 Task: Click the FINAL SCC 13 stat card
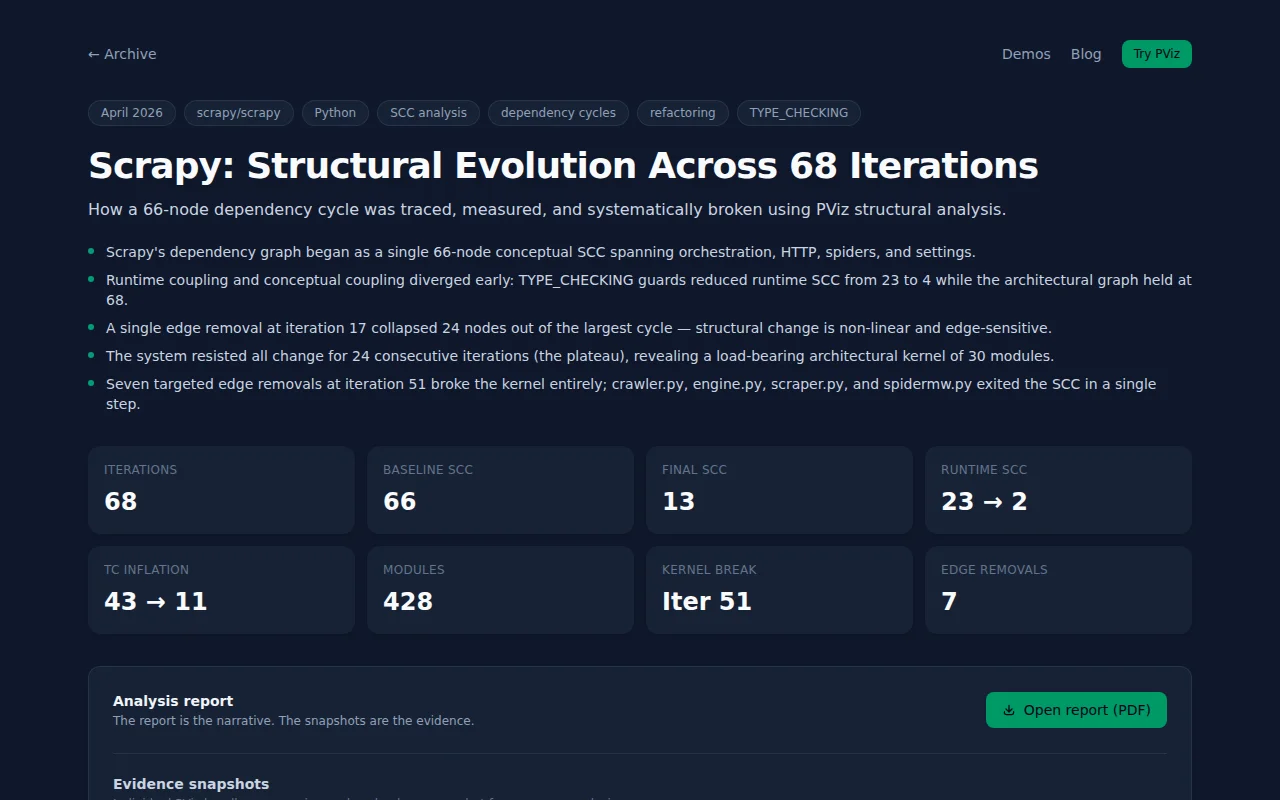coord(779,490)
